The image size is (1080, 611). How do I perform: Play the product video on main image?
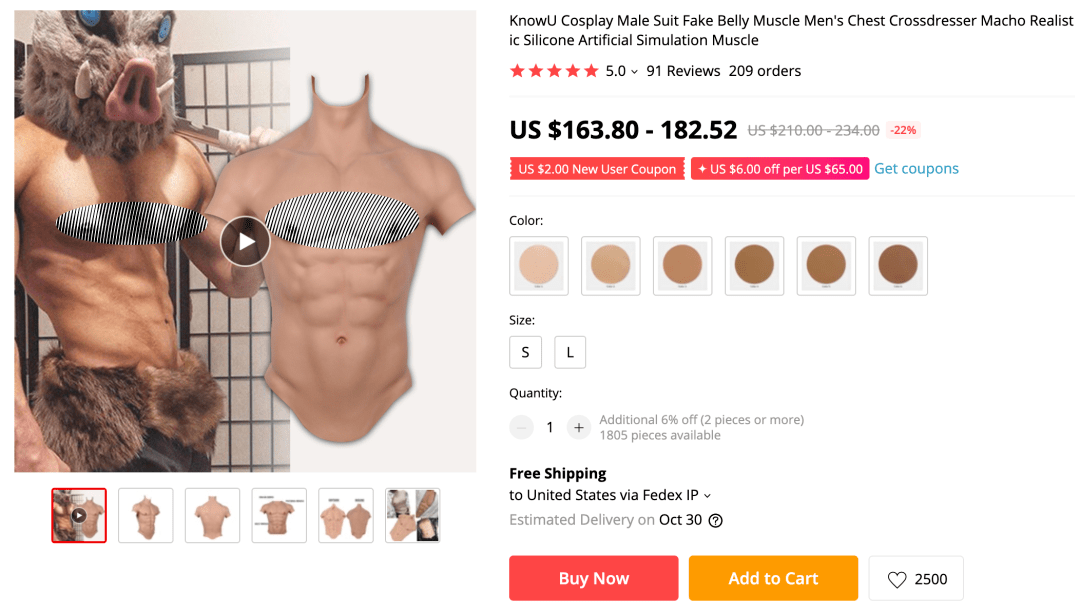coord(245,241)
